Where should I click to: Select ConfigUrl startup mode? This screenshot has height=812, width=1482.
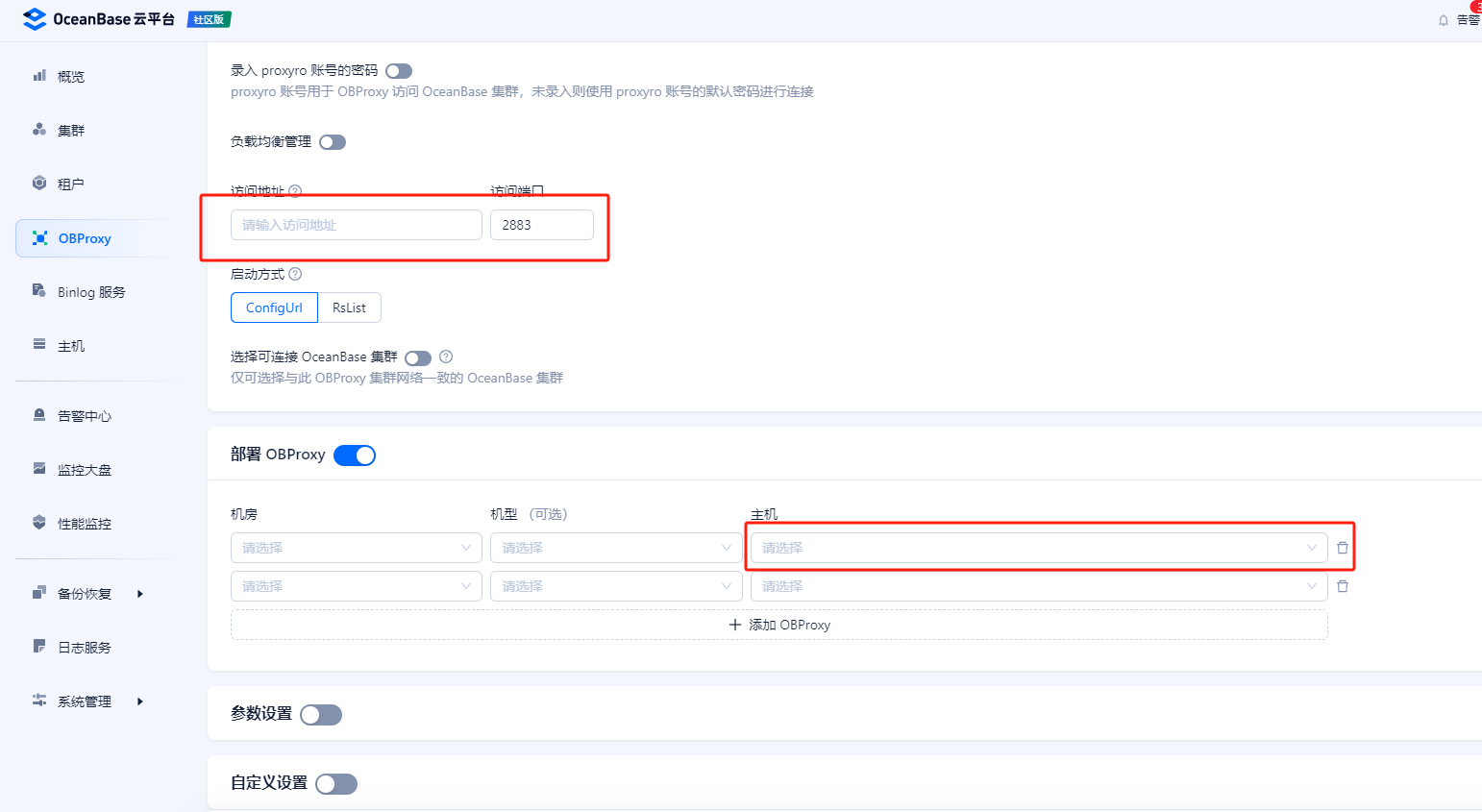click(x=274, y=308)
